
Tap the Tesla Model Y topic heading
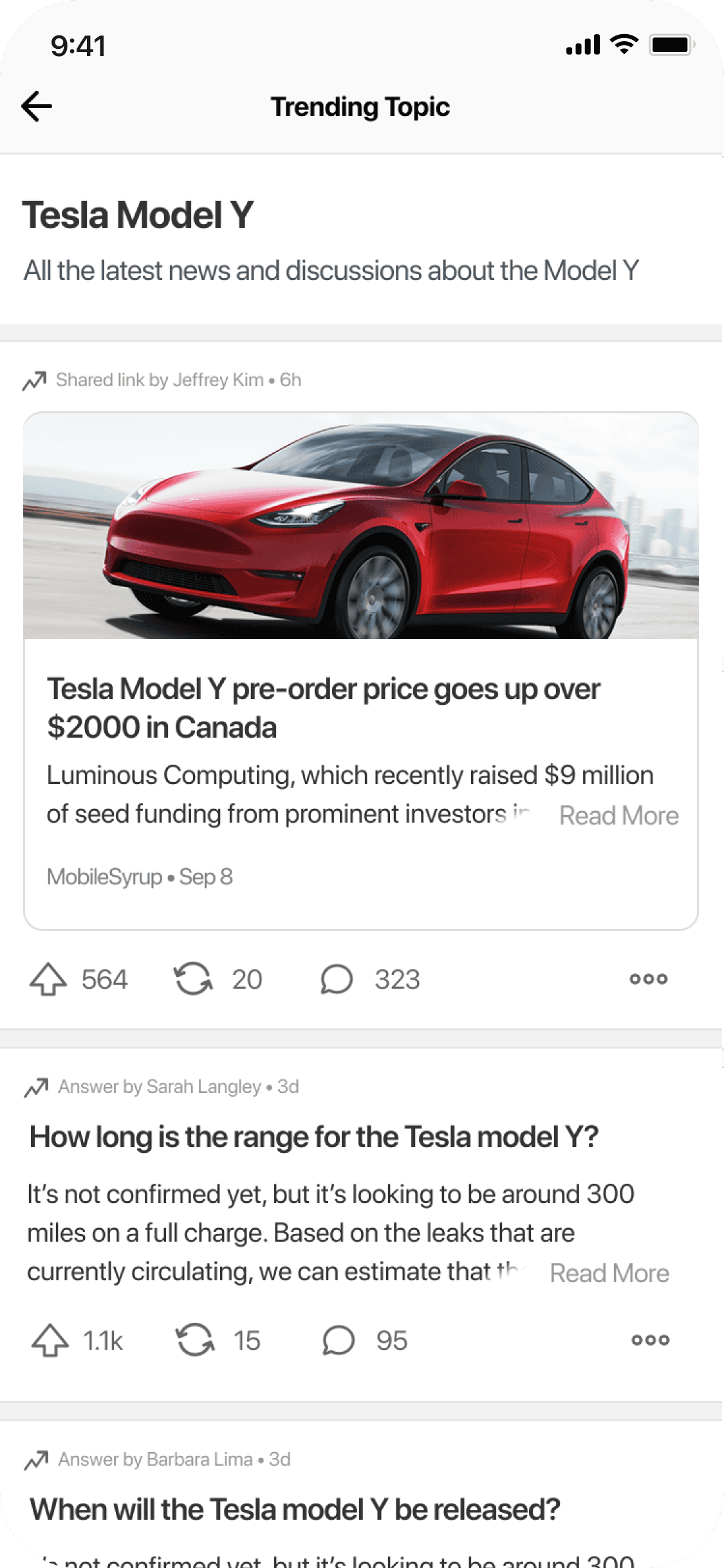[x=138, y=215]
